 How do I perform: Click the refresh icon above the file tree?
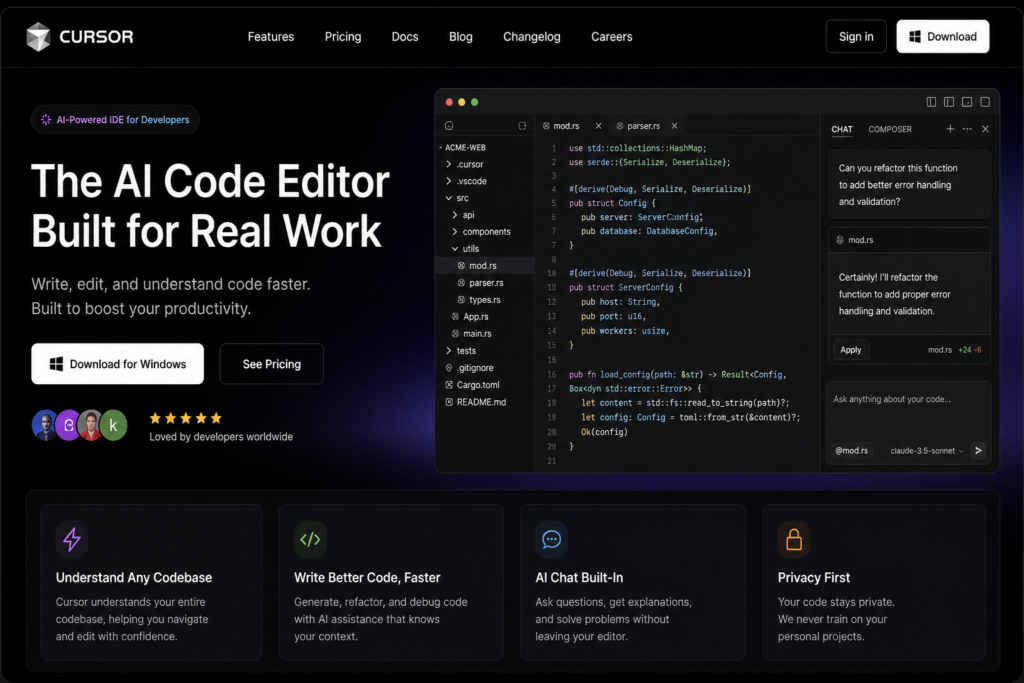522,126
